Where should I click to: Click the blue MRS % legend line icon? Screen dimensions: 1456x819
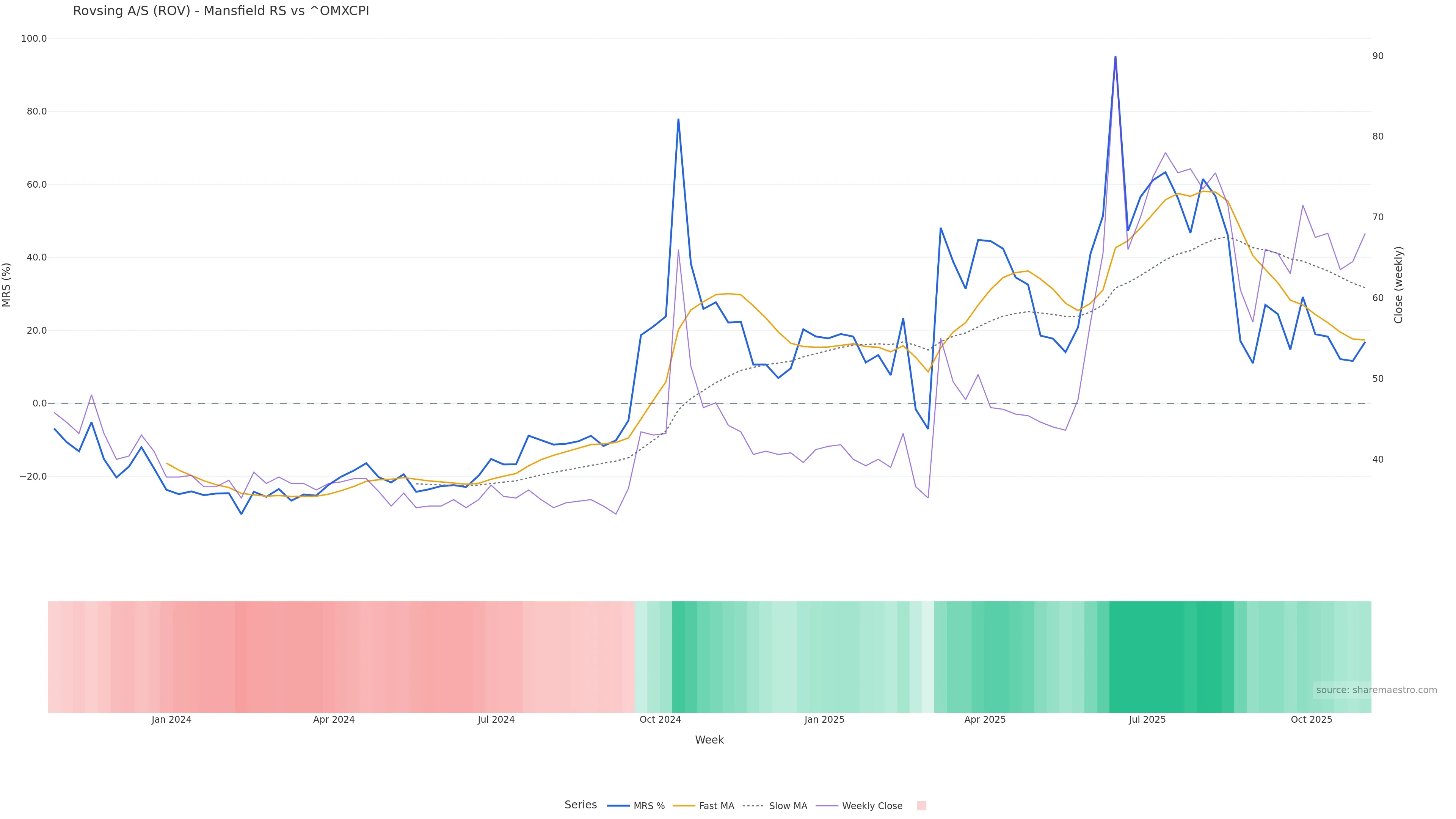coord(618,806)
